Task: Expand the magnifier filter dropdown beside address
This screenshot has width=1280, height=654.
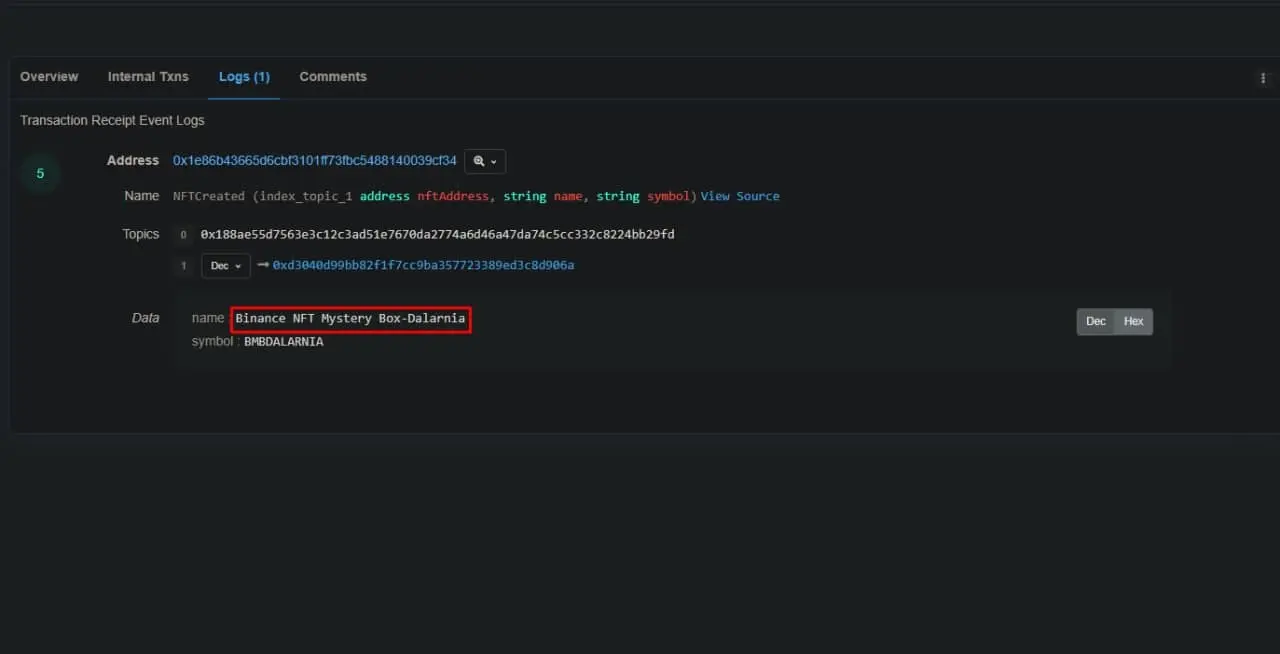Action: pyautogui.click(x=485, y=161)
